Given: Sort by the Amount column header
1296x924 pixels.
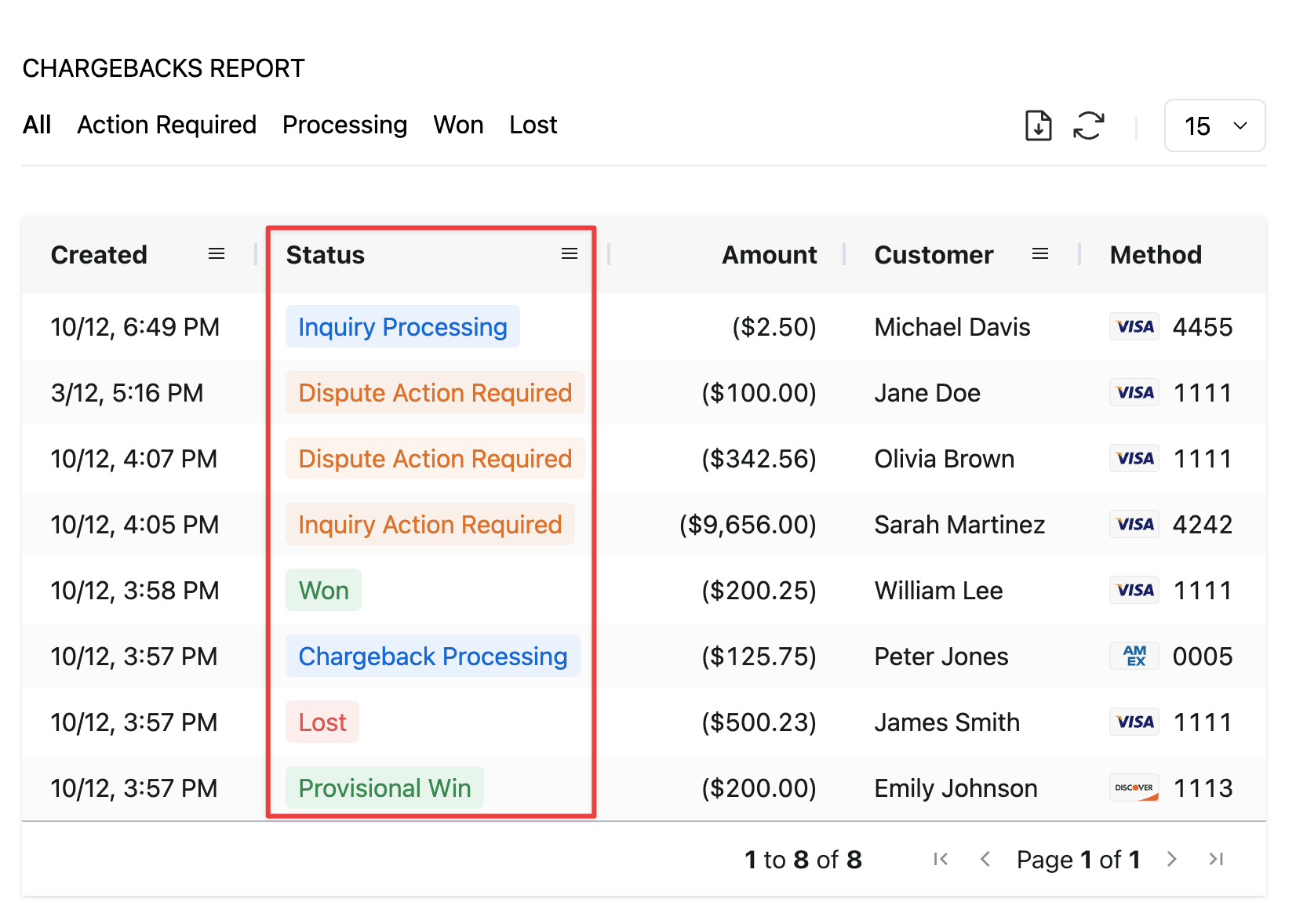Looking at the screenshot, I should pyautogui.click(x=769, y=255).
